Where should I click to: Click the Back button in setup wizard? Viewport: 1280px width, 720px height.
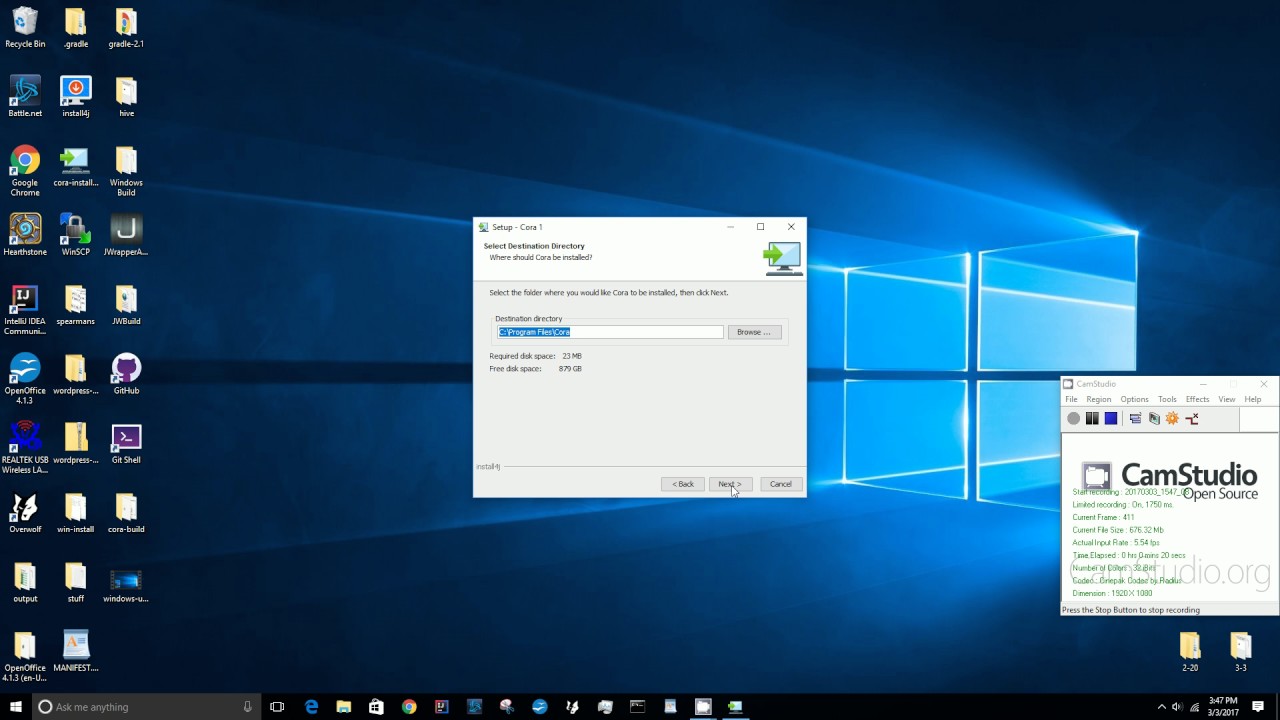(x=682, y=484)
